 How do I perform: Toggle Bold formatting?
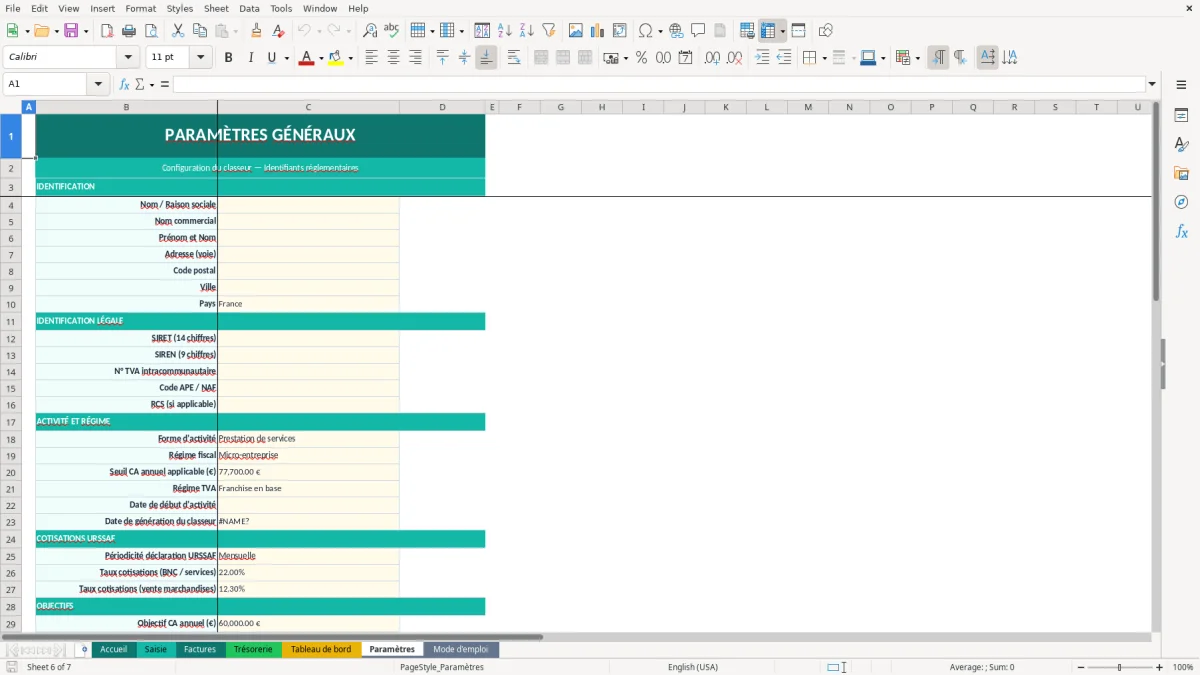pyautogui.click(x=228, y=58)
